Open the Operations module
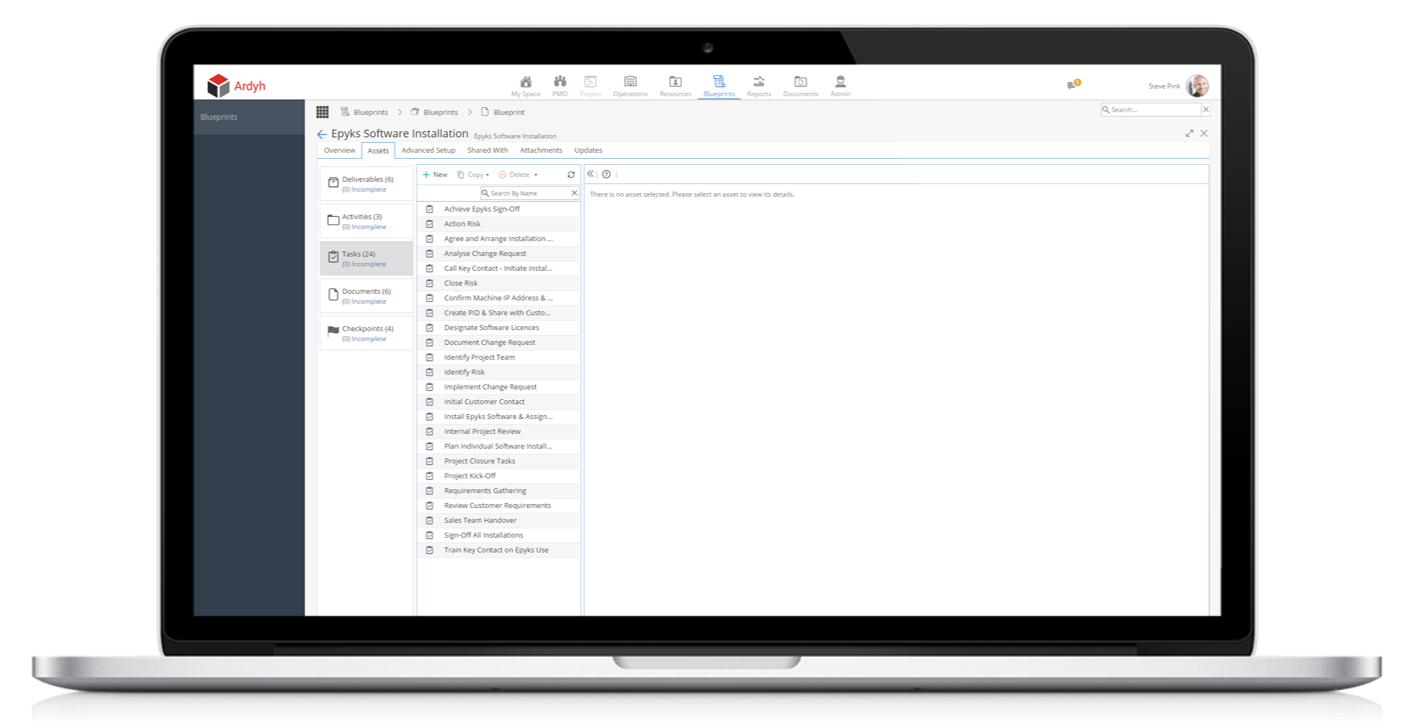 point(630,86)
